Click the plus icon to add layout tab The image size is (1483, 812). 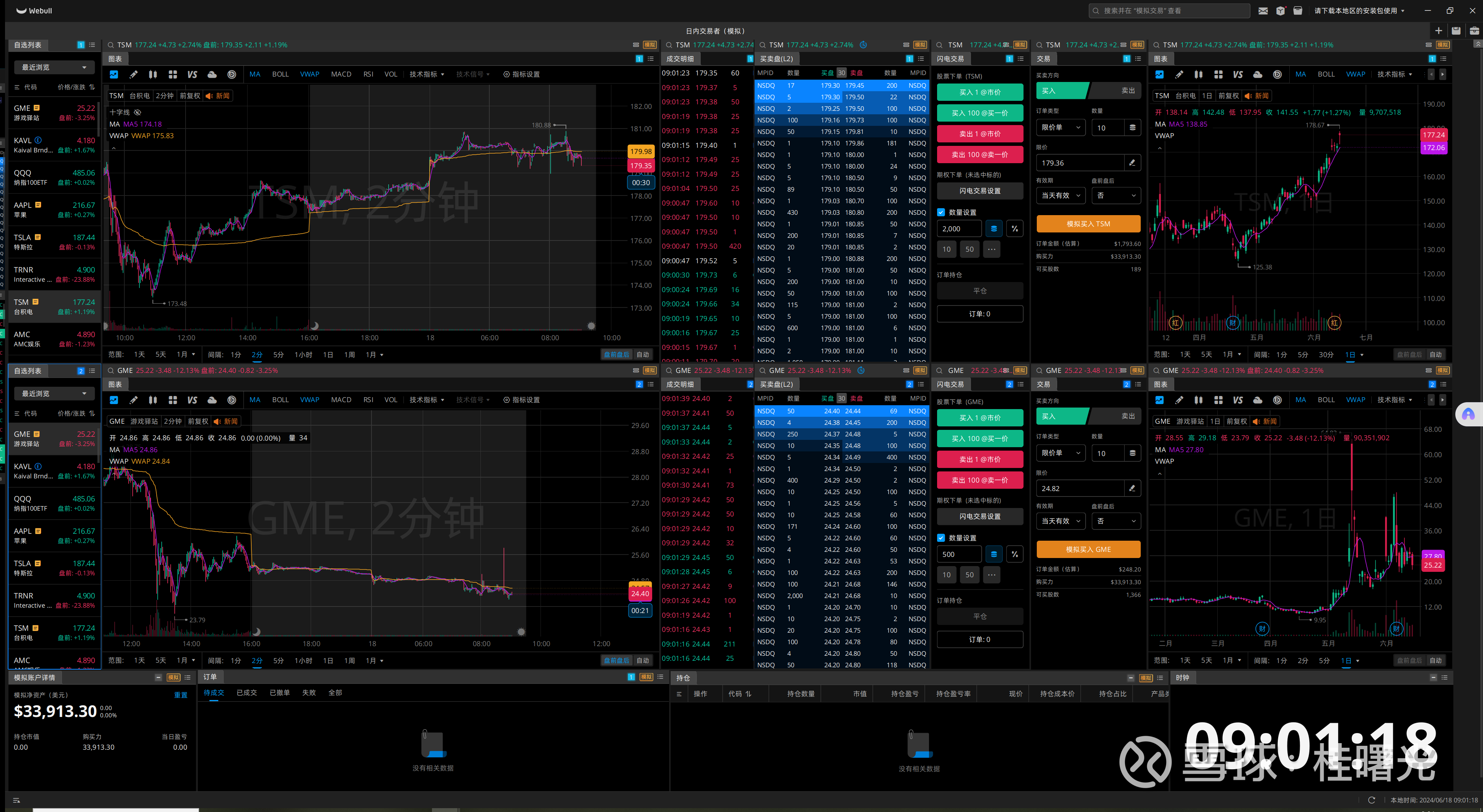[x=1438, y=31]
